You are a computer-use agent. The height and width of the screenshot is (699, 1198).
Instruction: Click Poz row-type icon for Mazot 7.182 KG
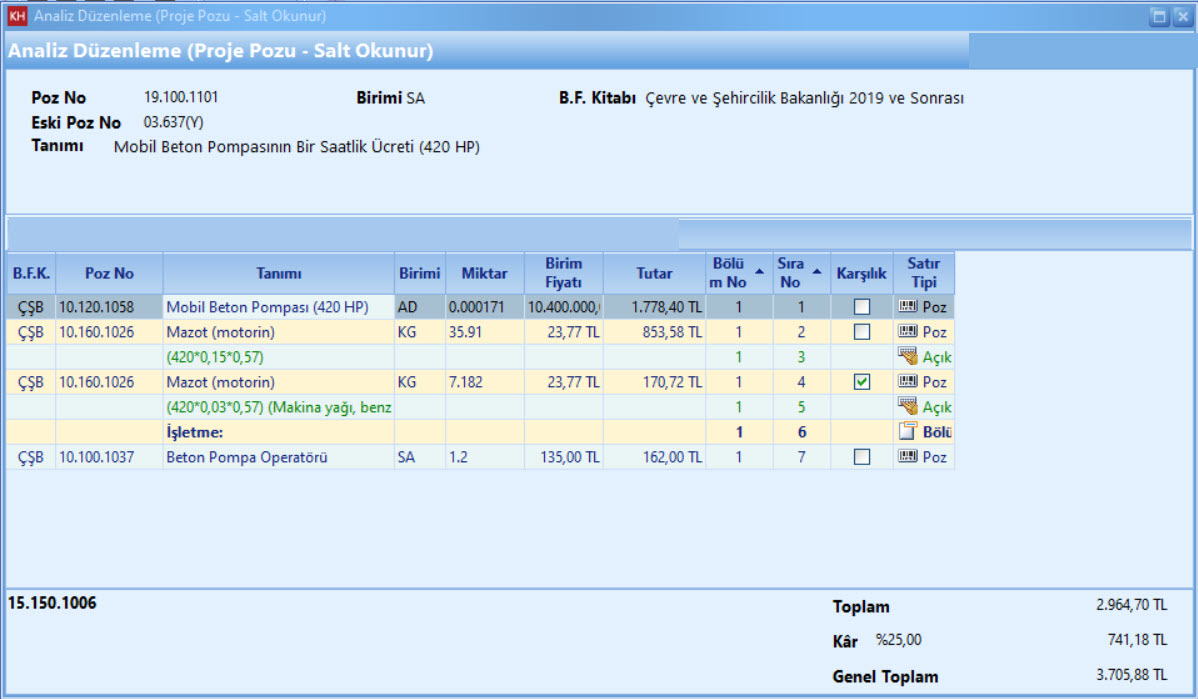908,382
